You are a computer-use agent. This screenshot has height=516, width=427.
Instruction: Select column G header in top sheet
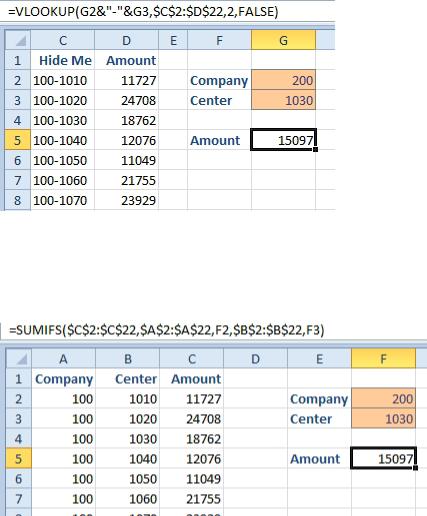(283, 40)
